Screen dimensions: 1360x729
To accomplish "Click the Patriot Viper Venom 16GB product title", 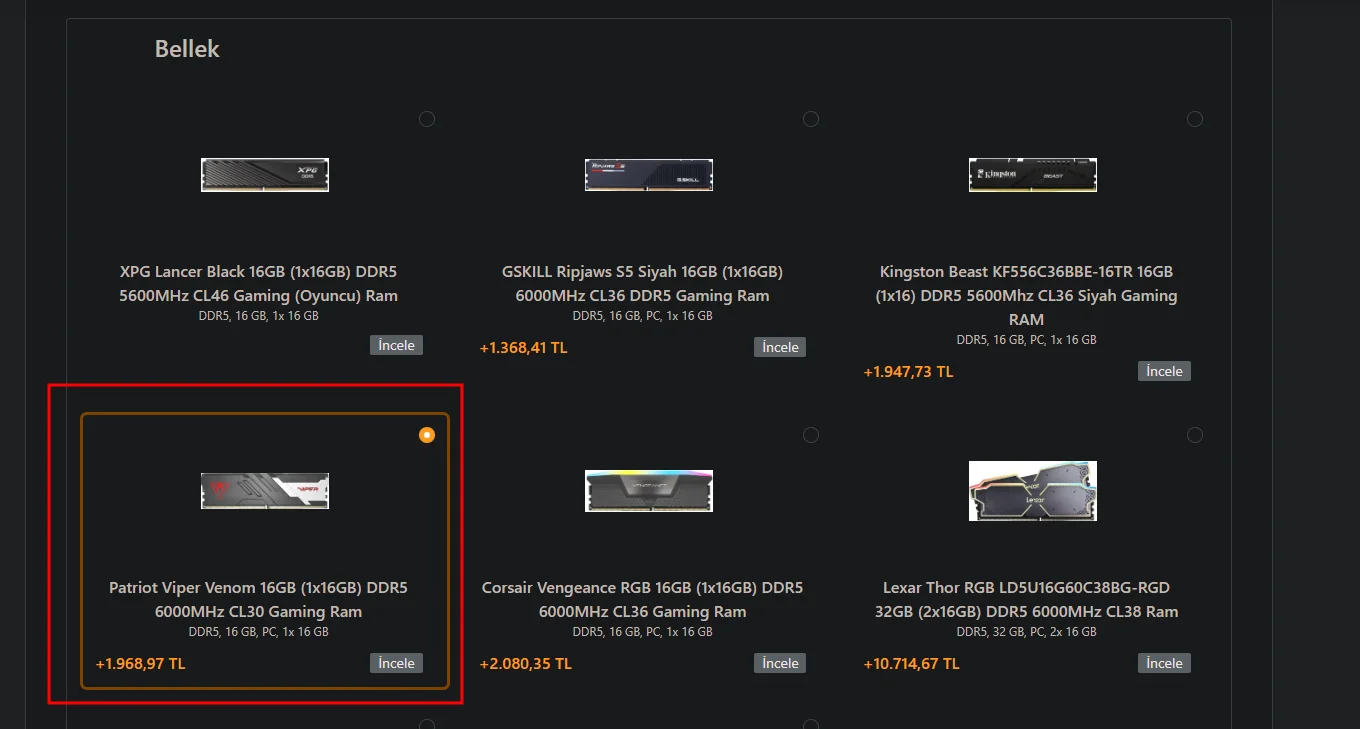I will click(x=259, y=600).
